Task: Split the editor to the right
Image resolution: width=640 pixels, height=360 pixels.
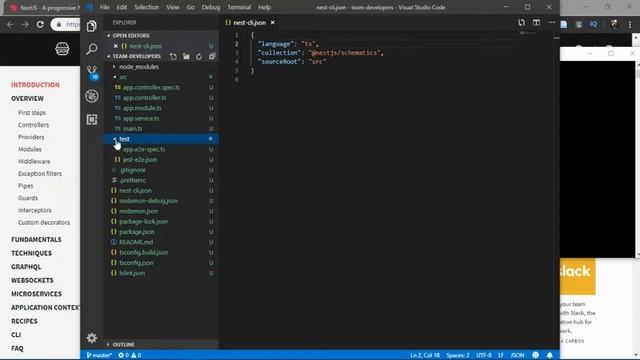Action: point(536,22)
